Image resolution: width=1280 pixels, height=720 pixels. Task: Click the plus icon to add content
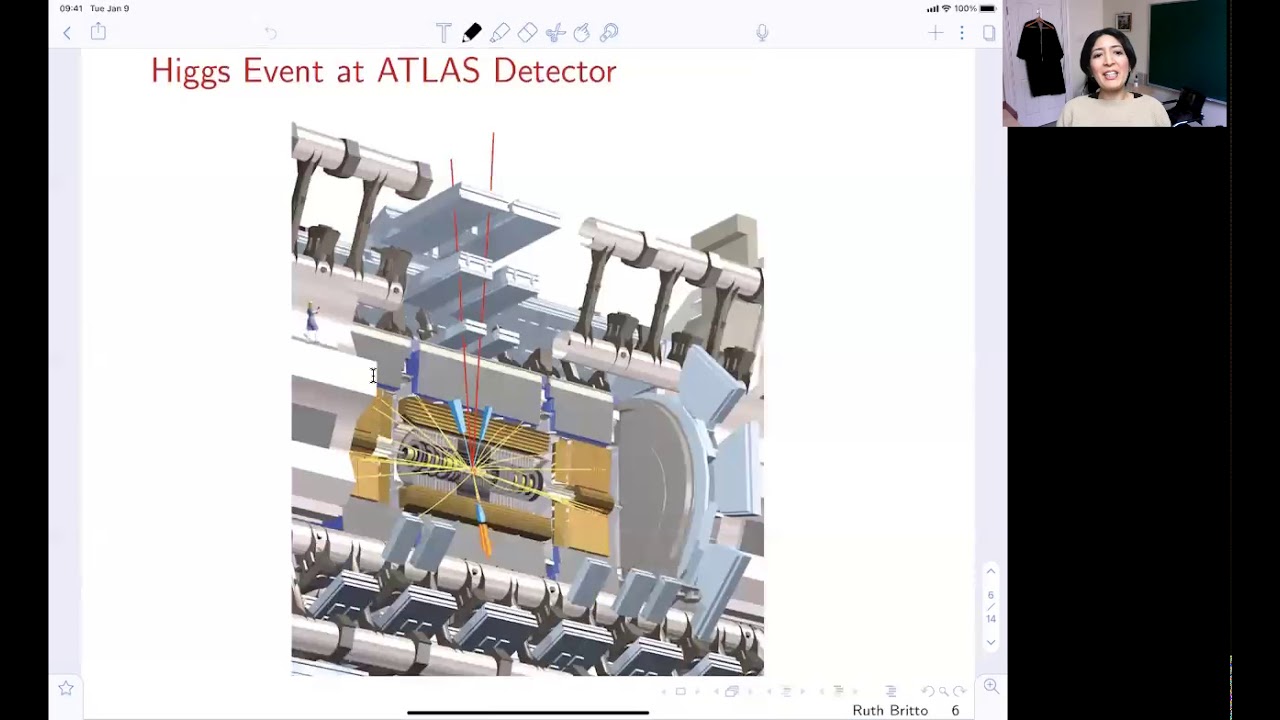pos(935,33)
